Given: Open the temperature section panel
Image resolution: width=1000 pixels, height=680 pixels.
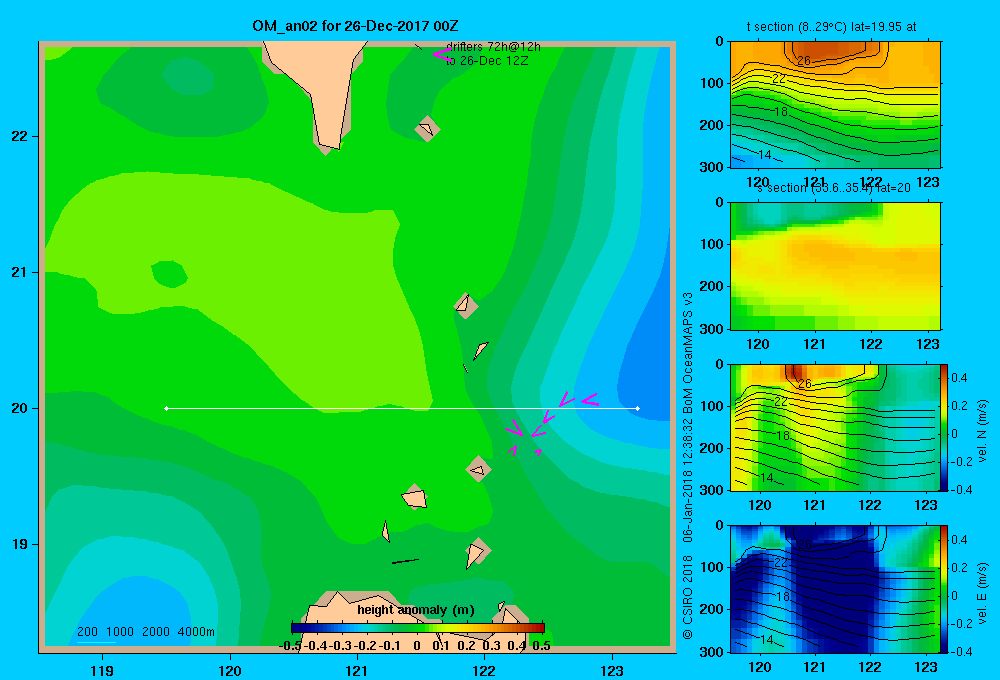Looking at the screenshot, I should [x=835, y=105].
